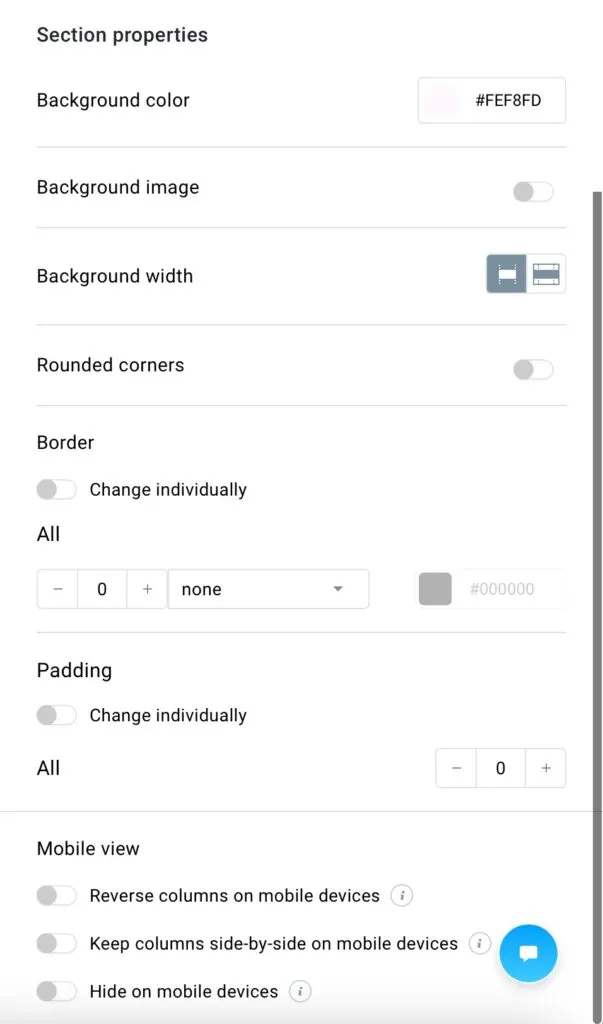Decrease padding All with minus button
The width and height of the screenshot is (603, 1024).
456,768
